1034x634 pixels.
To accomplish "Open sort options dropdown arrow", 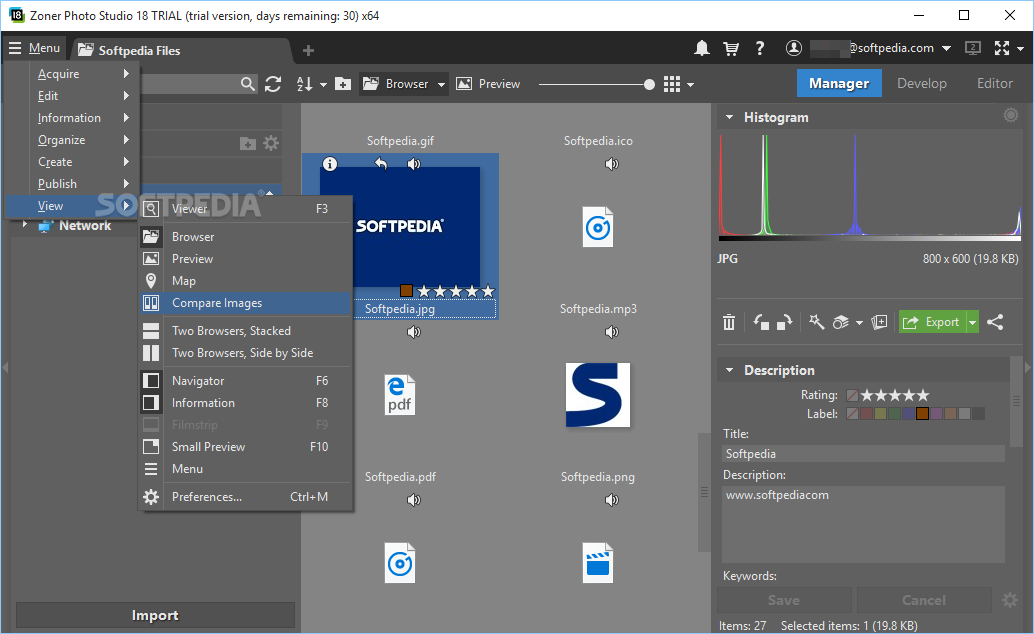I will point(323,84).
